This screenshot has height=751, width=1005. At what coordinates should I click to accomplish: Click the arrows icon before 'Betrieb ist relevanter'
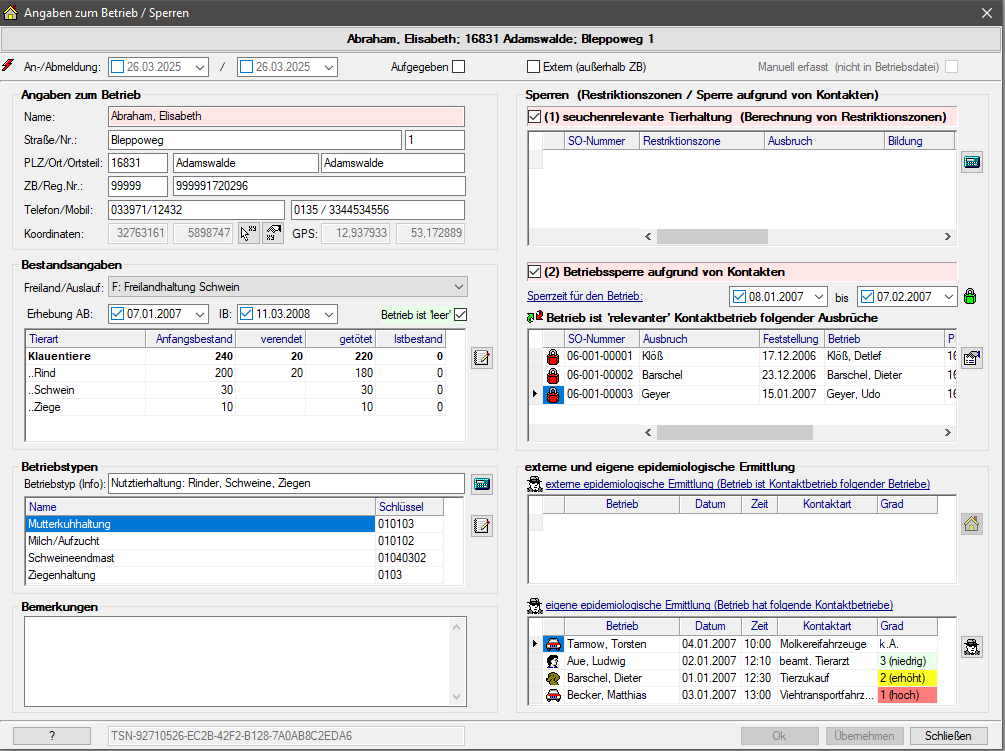tap(535, 317)
